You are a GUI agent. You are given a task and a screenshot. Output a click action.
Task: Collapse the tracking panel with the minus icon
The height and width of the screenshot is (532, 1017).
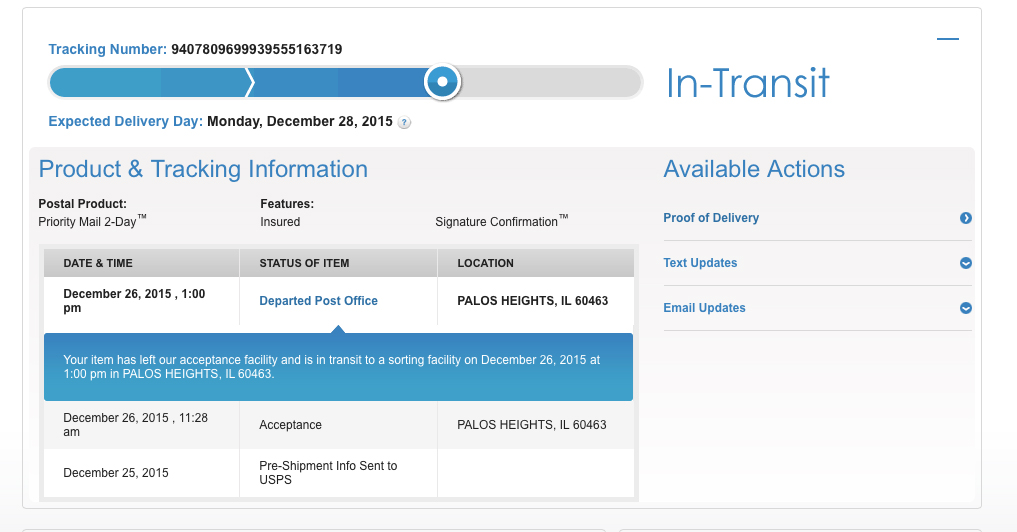pos(948,39)
